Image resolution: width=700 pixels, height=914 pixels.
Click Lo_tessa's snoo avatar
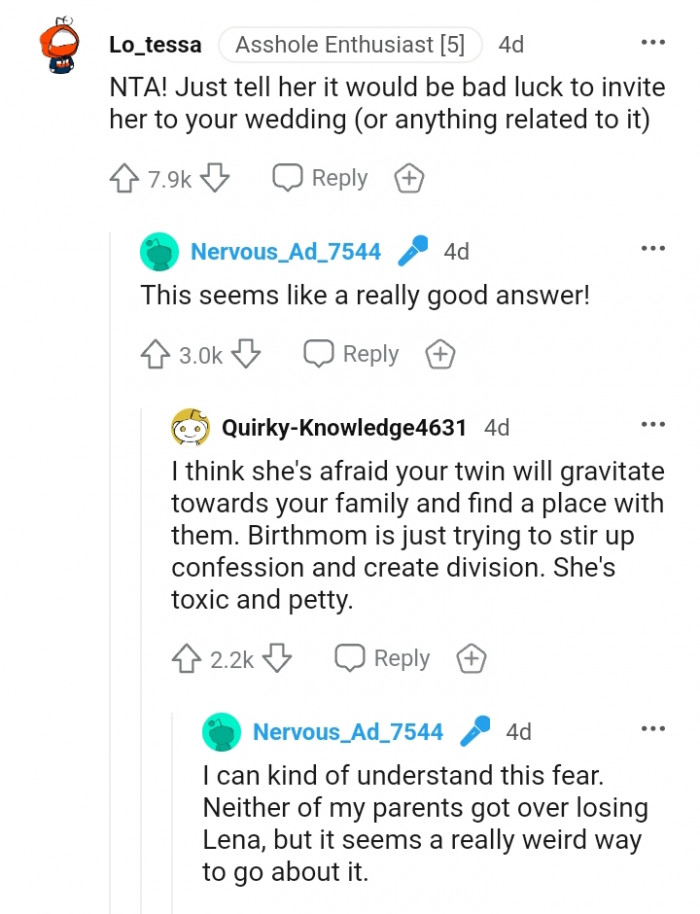(58, 42)
